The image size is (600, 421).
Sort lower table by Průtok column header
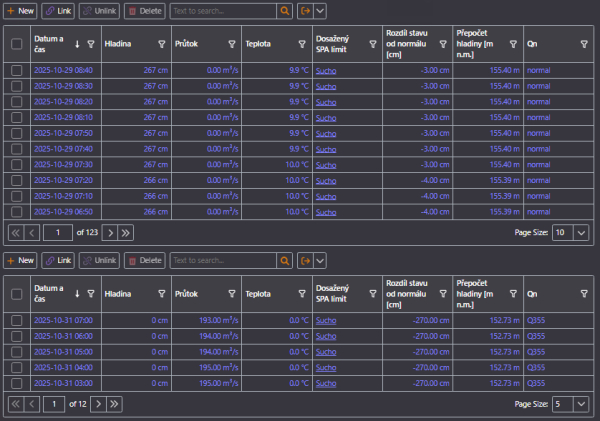(x=187, y=294)
